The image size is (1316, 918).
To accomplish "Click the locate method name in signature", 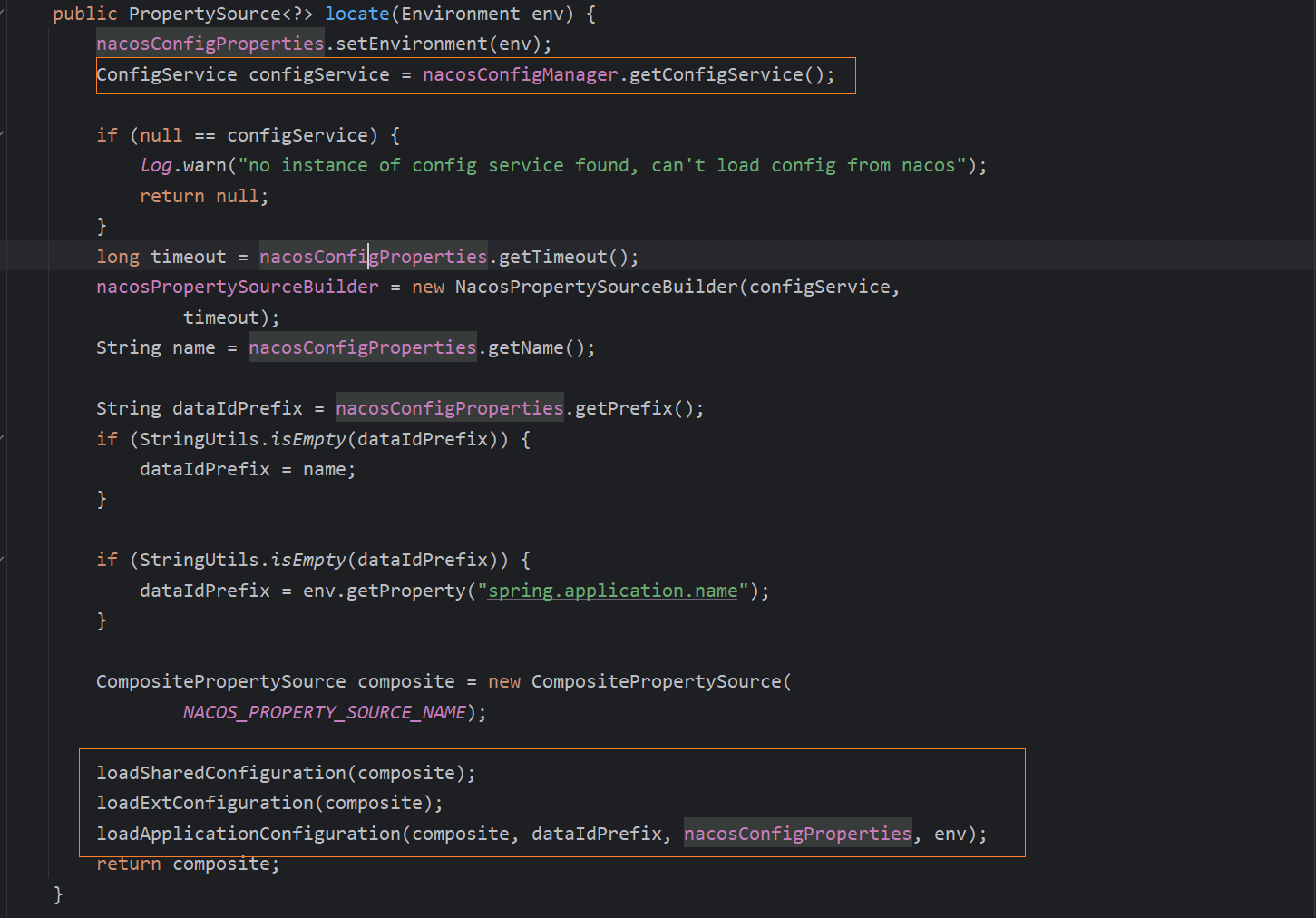I will click(x=357, y=14).
